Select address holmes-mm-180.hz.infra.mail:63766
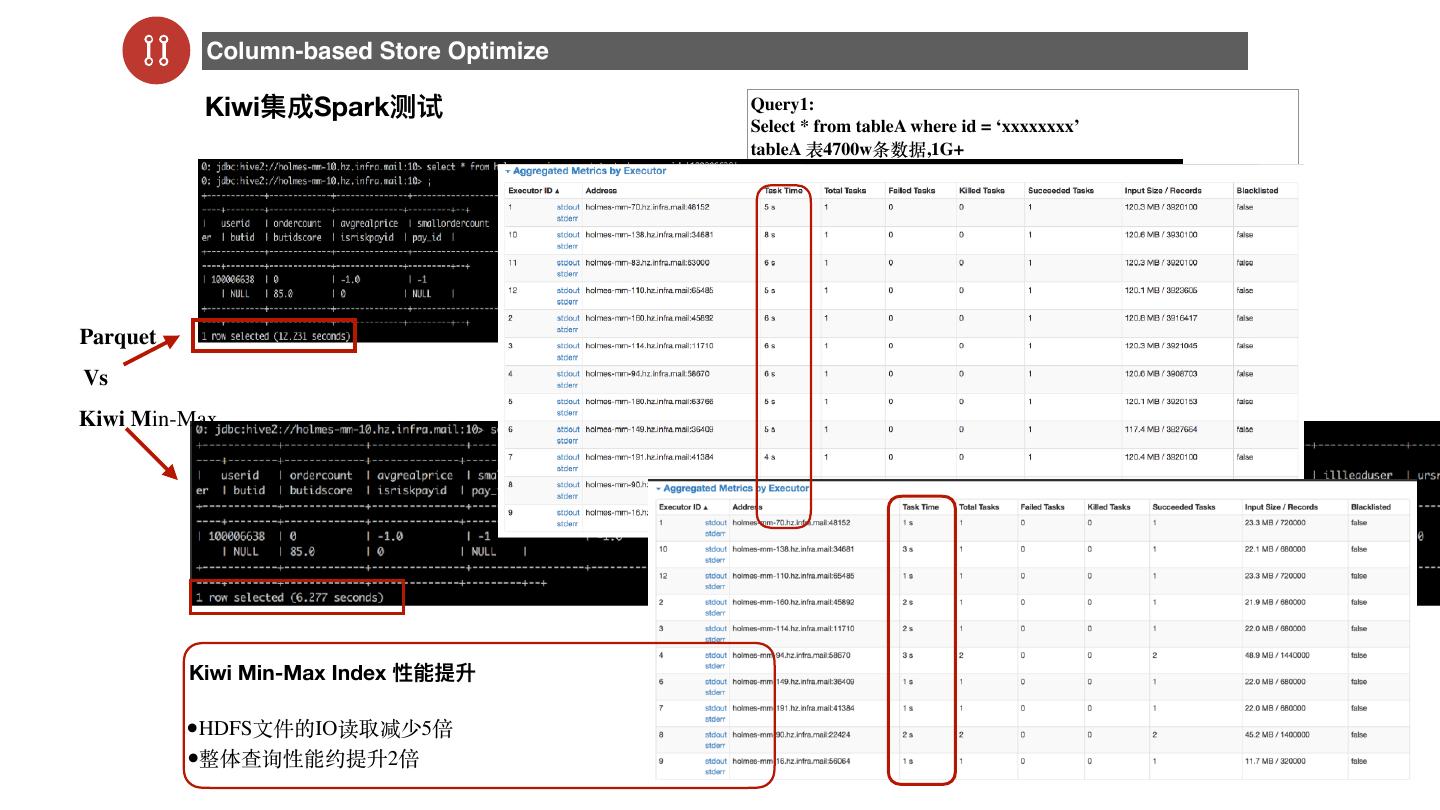 click(x=650, y=402)
